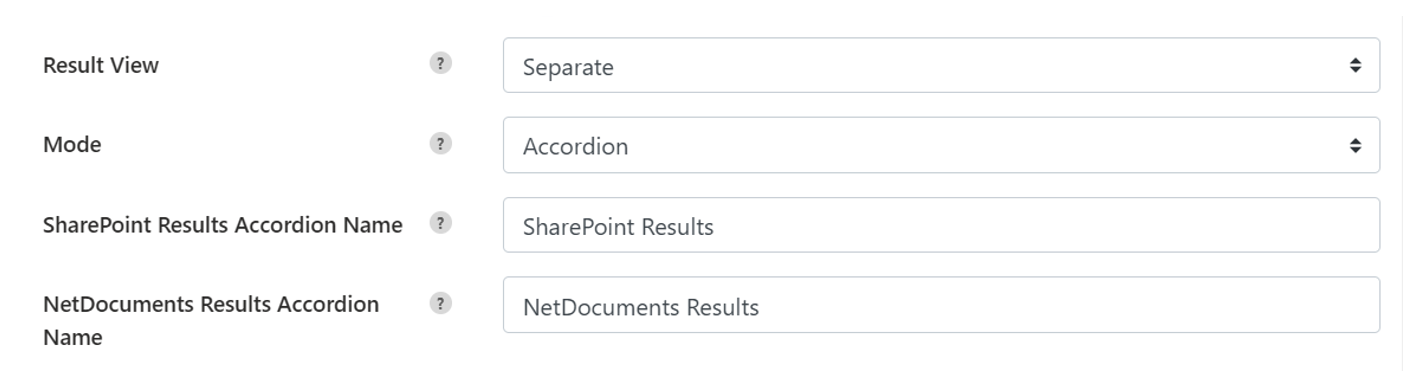Focus the SharePoint Results Accordion Name field

coord(941,225)
